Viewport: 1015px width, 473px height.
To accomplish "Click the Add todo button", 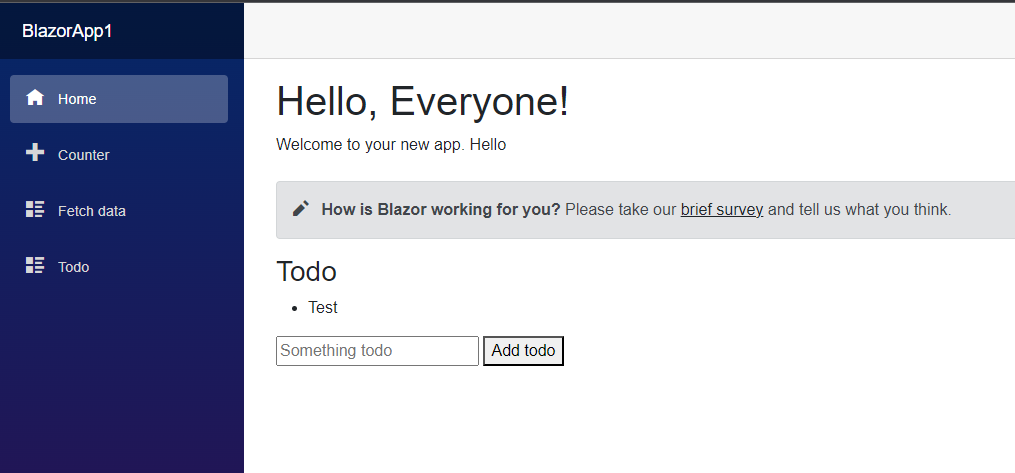I will (x=523, y=351).
